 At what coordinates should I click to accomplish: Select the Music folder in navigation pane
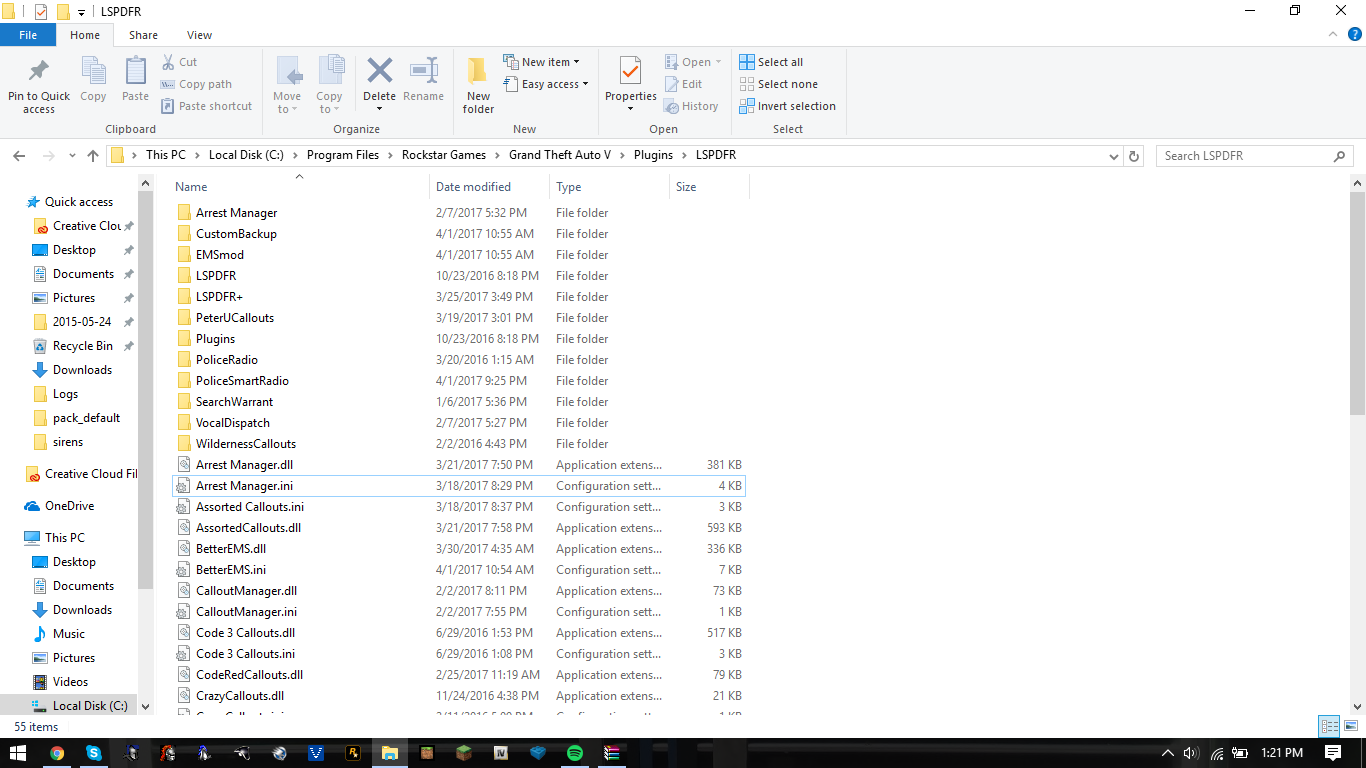69,634
